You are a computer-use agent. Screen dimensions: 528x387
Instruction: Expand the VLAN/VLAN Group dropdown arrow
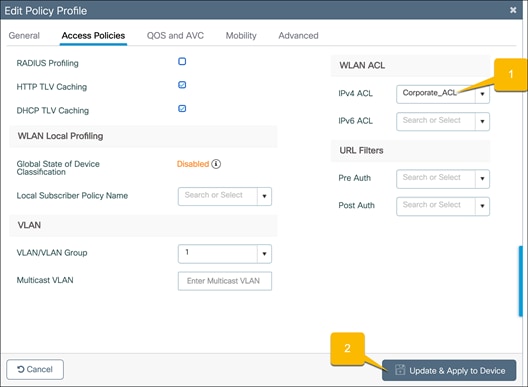[264, 254]
